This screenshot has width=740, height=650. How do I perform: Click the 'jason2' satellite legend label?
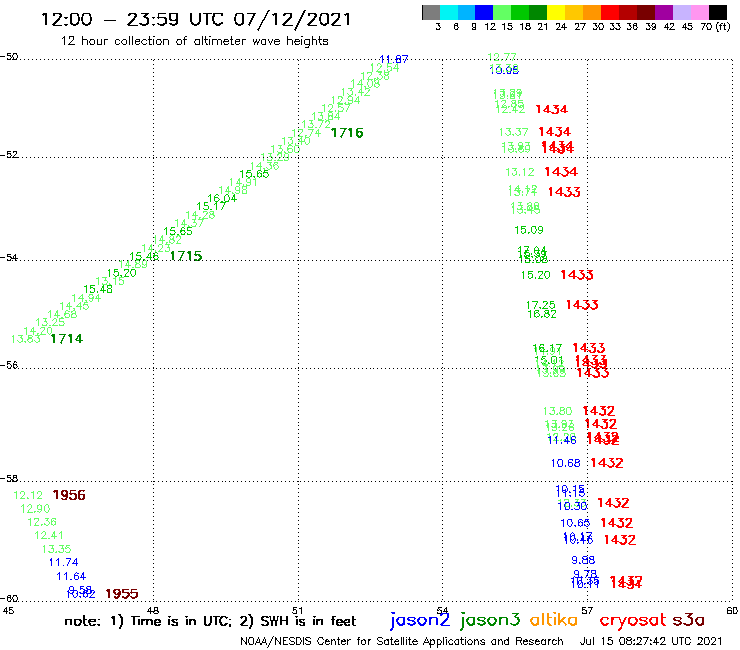[x=420, y=620]
